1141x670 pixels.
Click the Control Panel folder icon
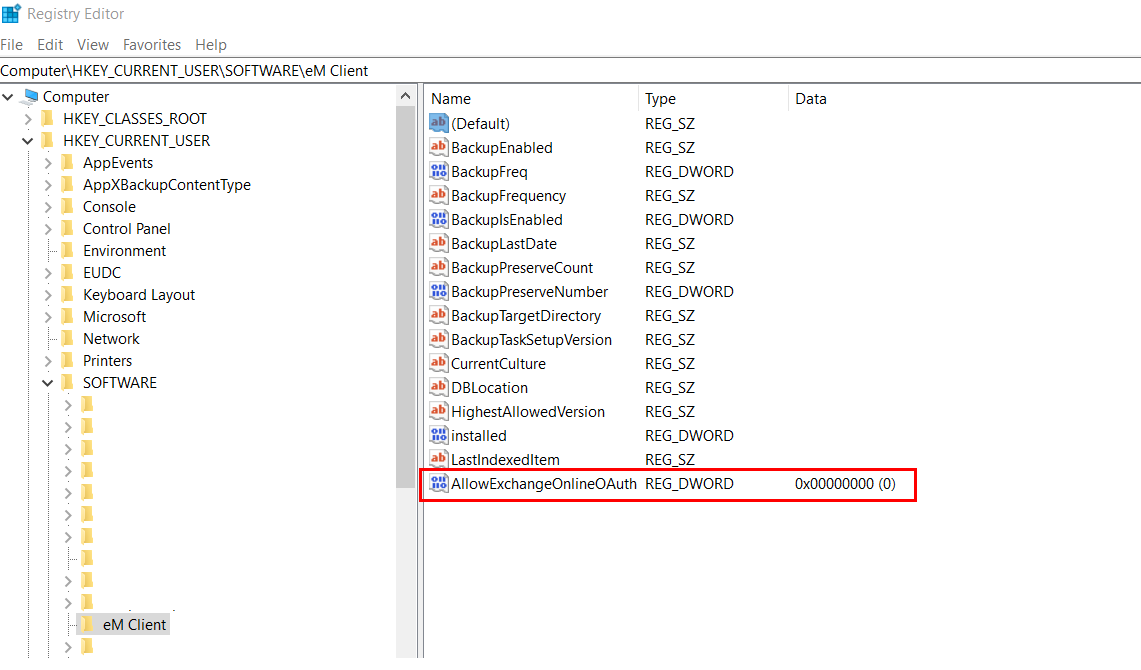(68, 228)
